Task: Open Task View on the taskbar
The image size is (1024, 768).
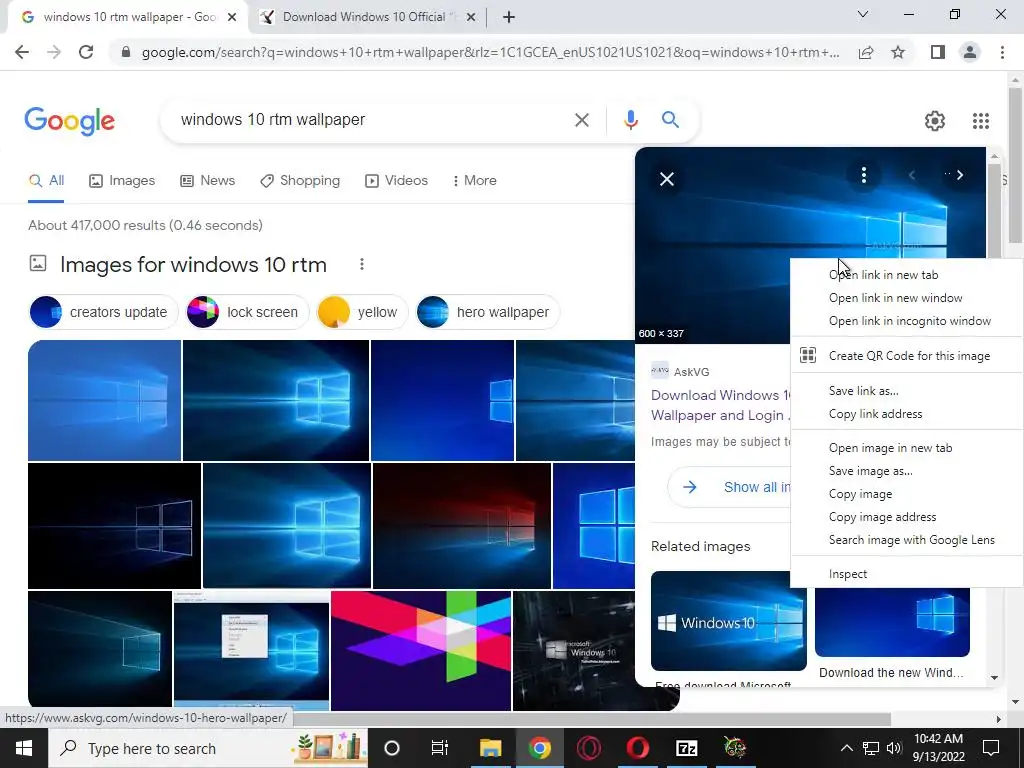Action: [440, 748]
